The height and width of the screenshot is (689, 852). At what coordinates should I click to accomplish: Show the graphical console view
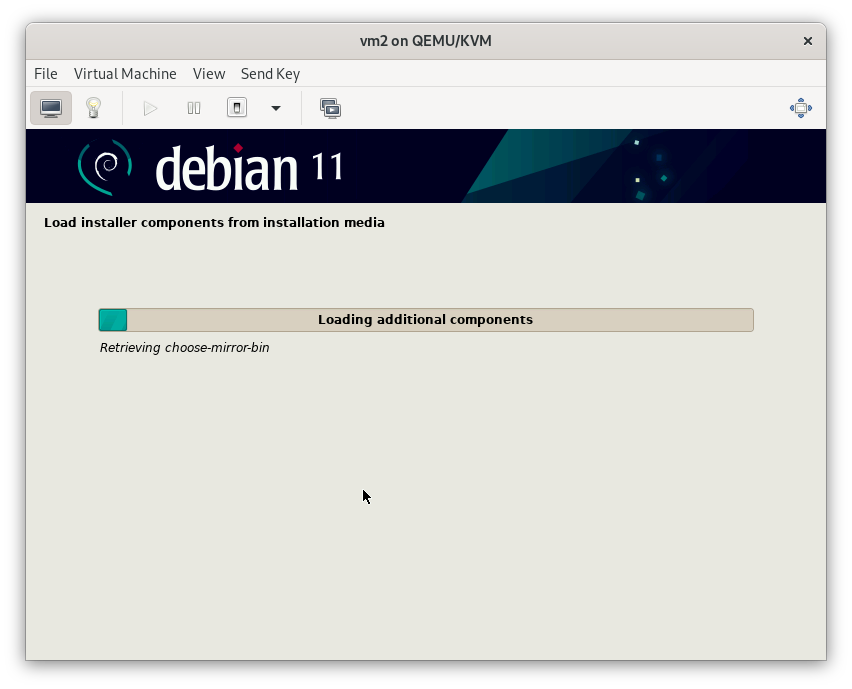51,108
